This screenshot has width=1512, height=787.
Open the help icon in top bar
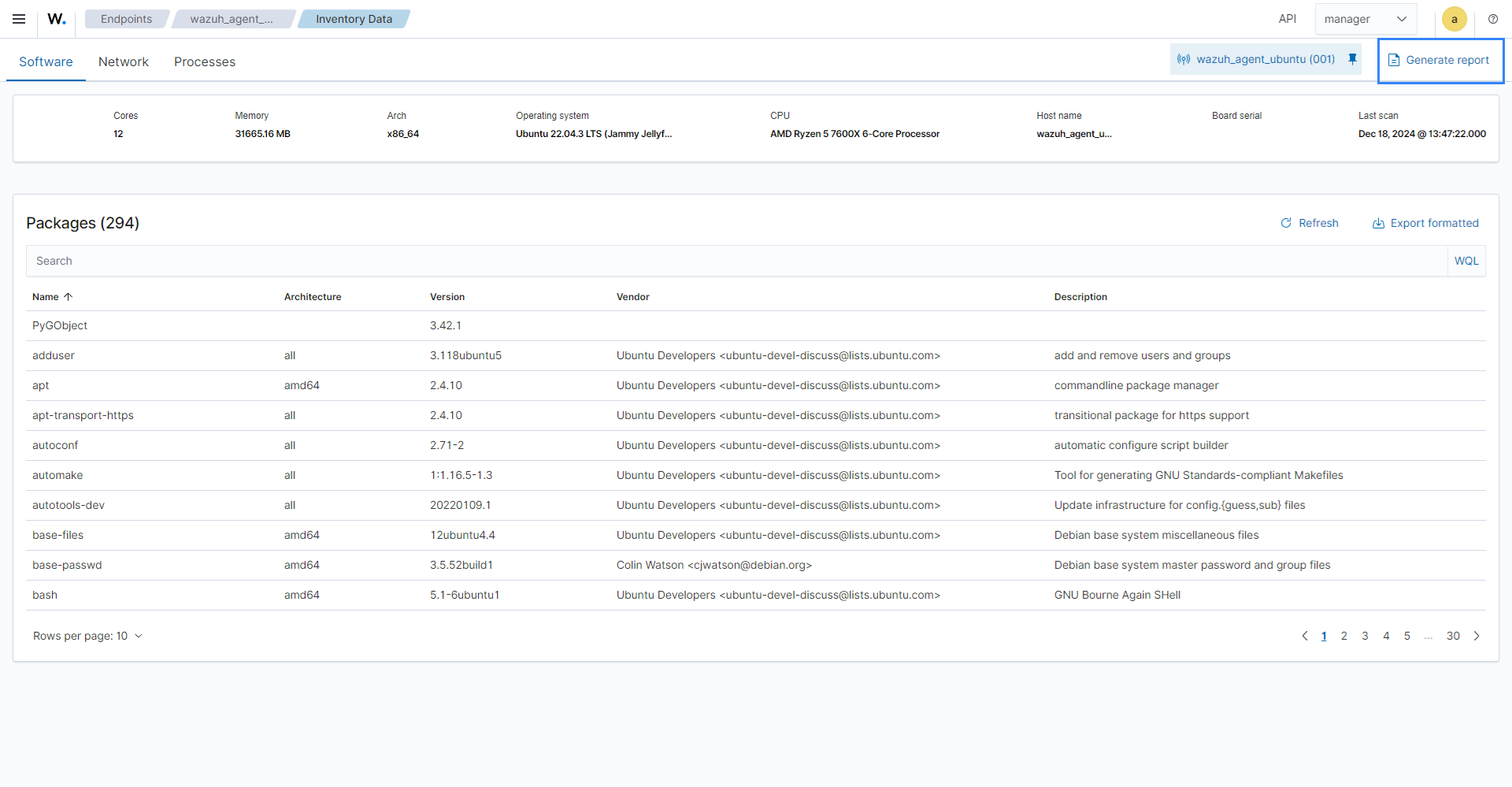click(x=1492, y=19)
